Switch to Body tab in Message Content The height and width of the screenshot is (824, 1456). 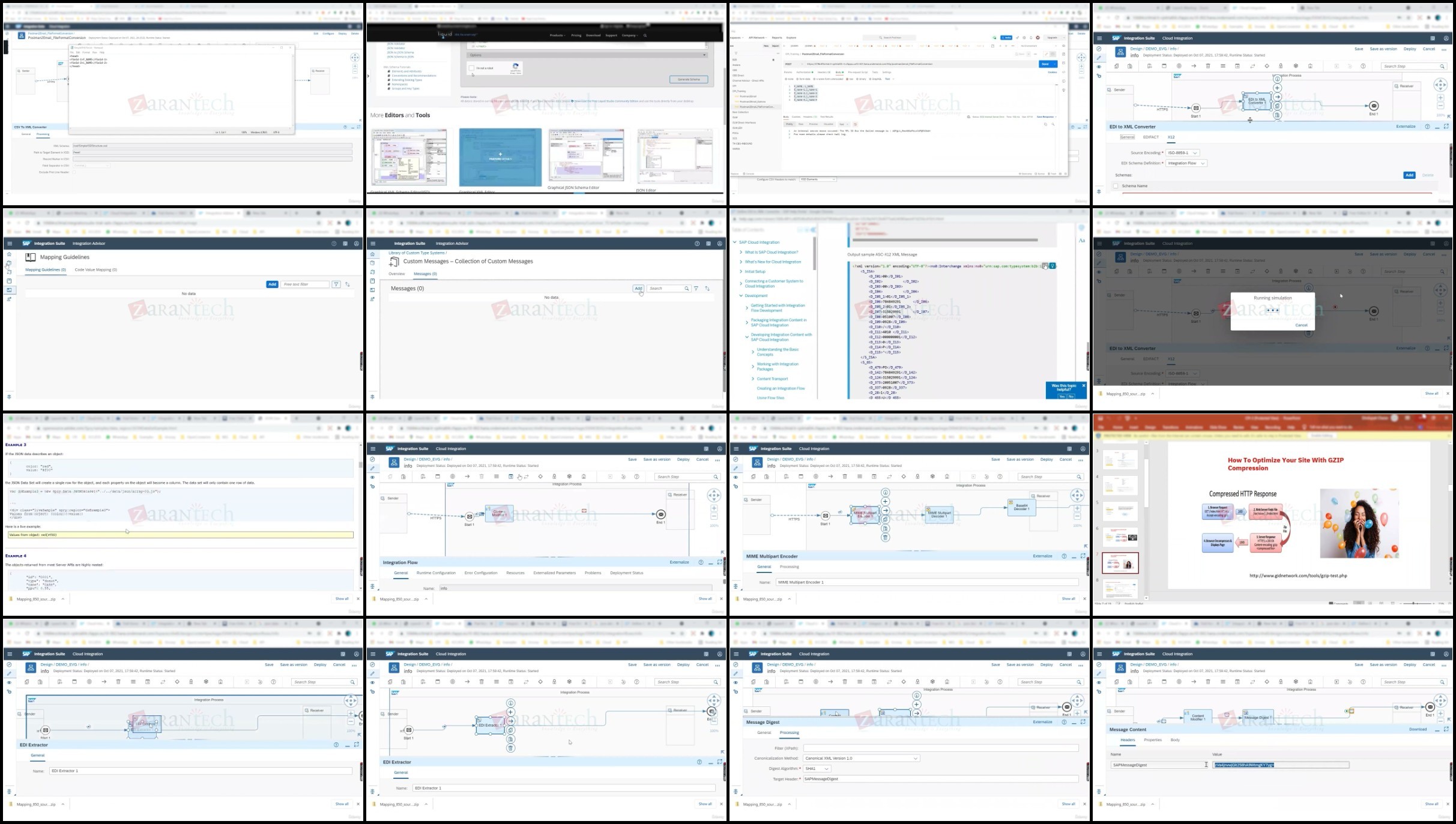click(x=1175, y=740)
